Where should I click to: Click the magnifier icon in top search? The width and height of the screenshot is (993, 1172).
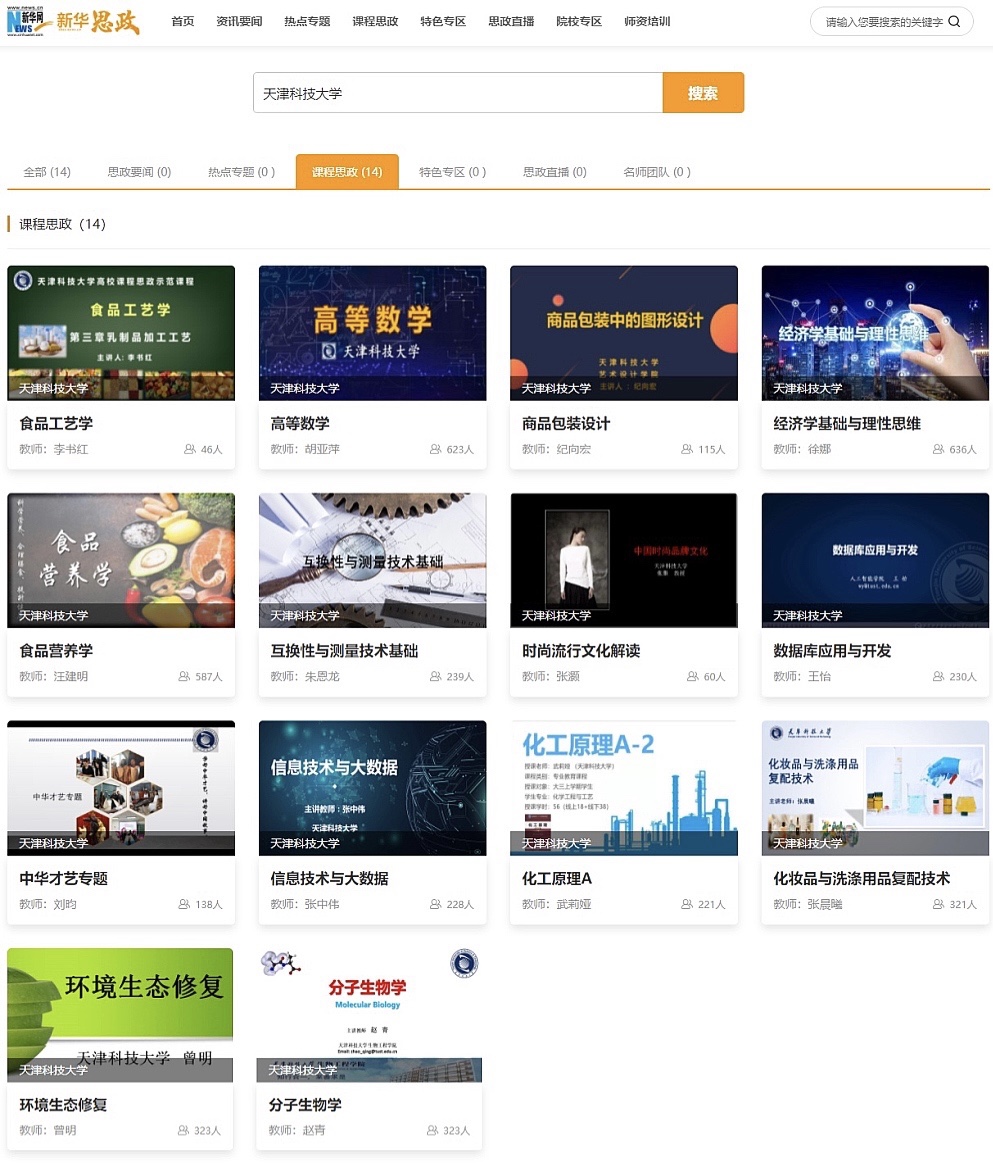coord(954,22)
